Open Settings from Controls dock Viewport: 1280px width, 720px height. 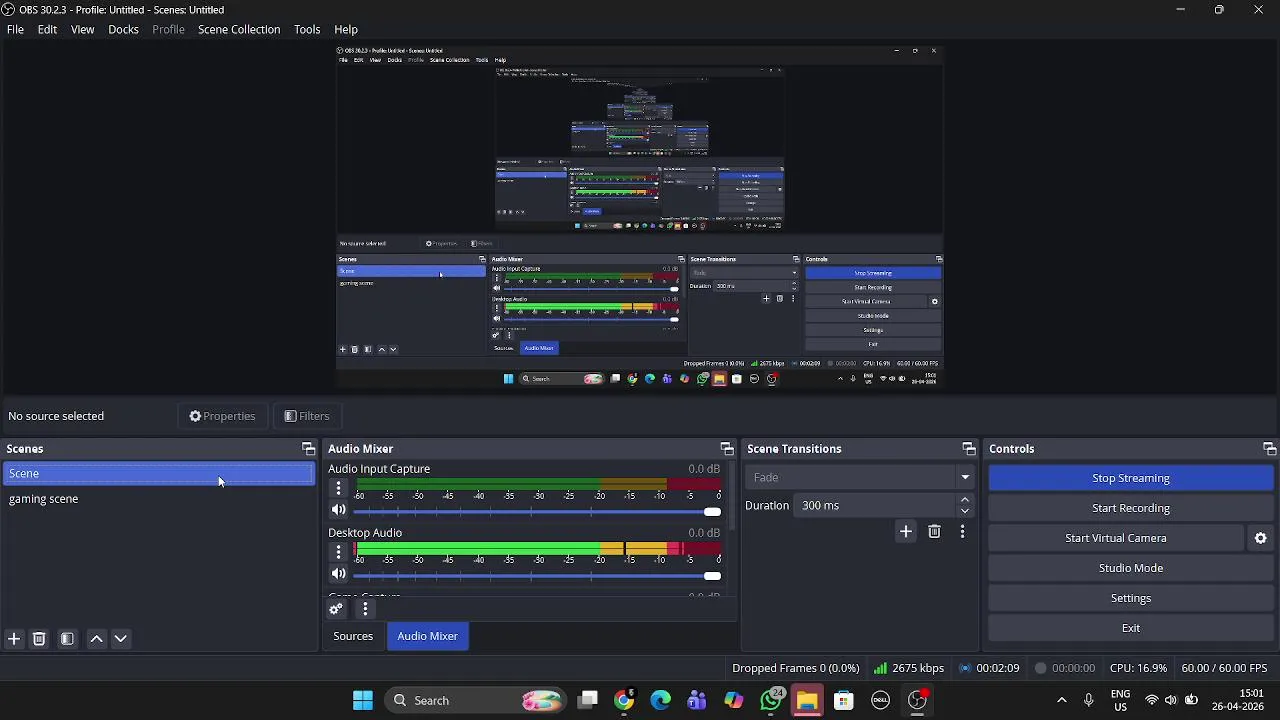(x=1130, y=598)
